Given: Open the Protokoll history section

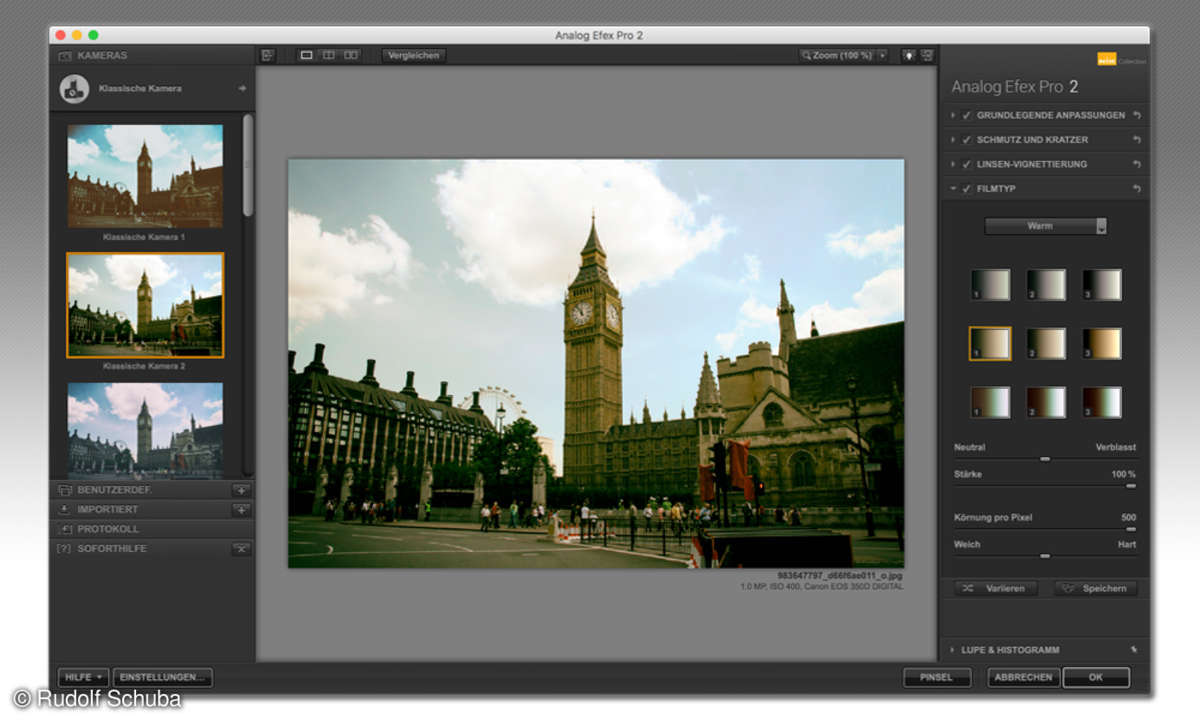Looking at the screenshot, I should click(x=152, y=529).
